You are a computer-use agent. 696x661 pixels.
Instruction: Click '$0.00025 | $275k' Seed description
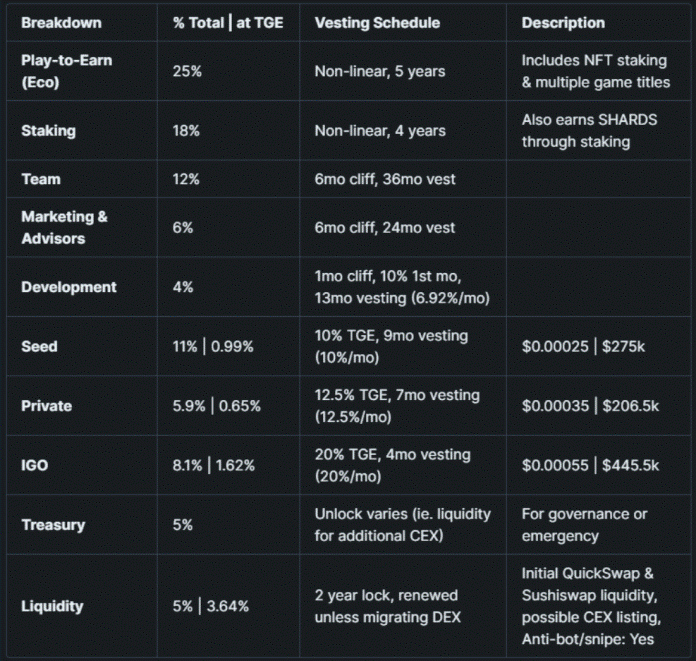tap(583, 346)
